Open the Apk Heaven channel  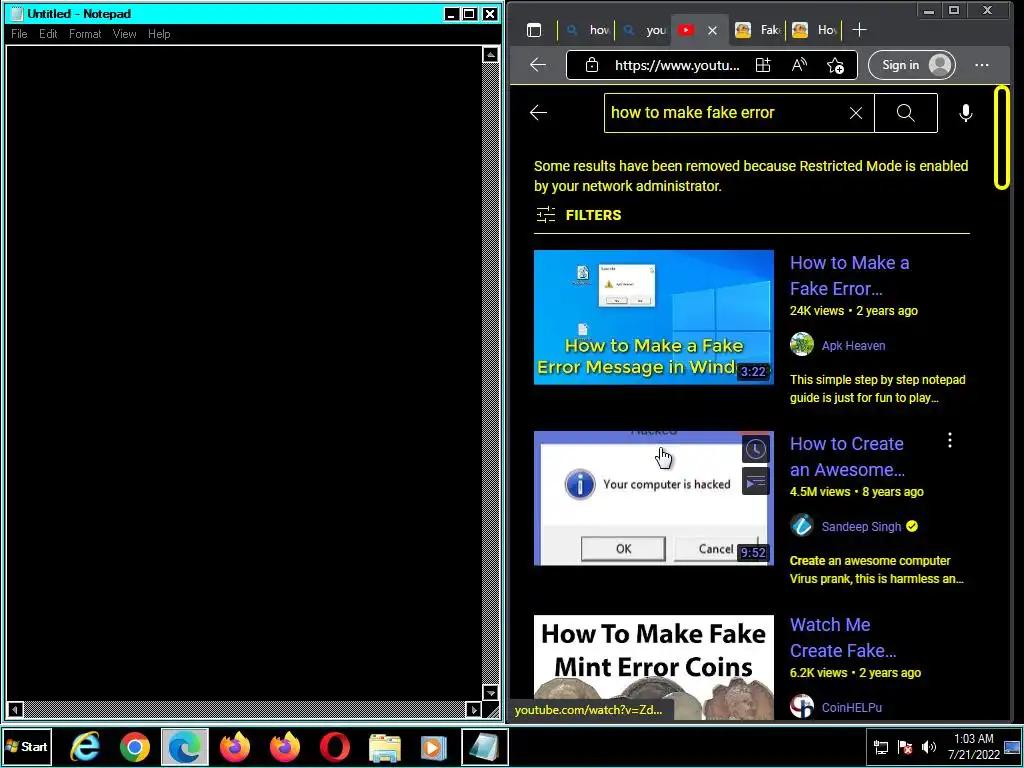coord(853,345)
